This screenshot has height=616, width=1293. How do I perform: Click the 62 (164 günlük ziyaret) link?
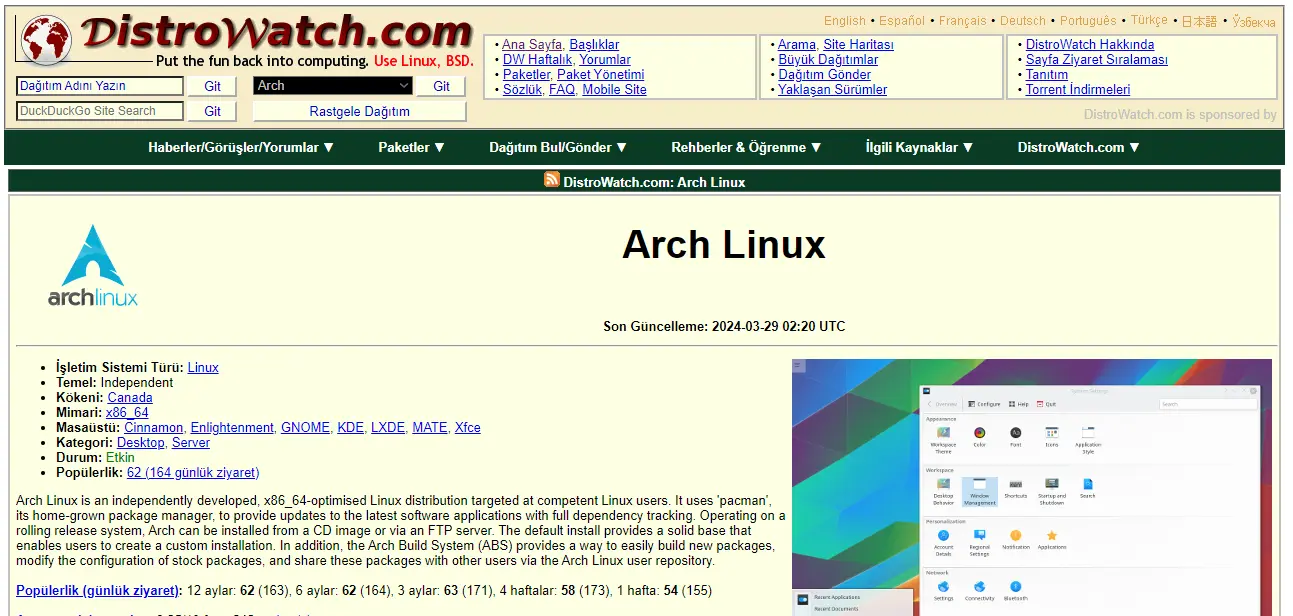click(x=193, y=473)
